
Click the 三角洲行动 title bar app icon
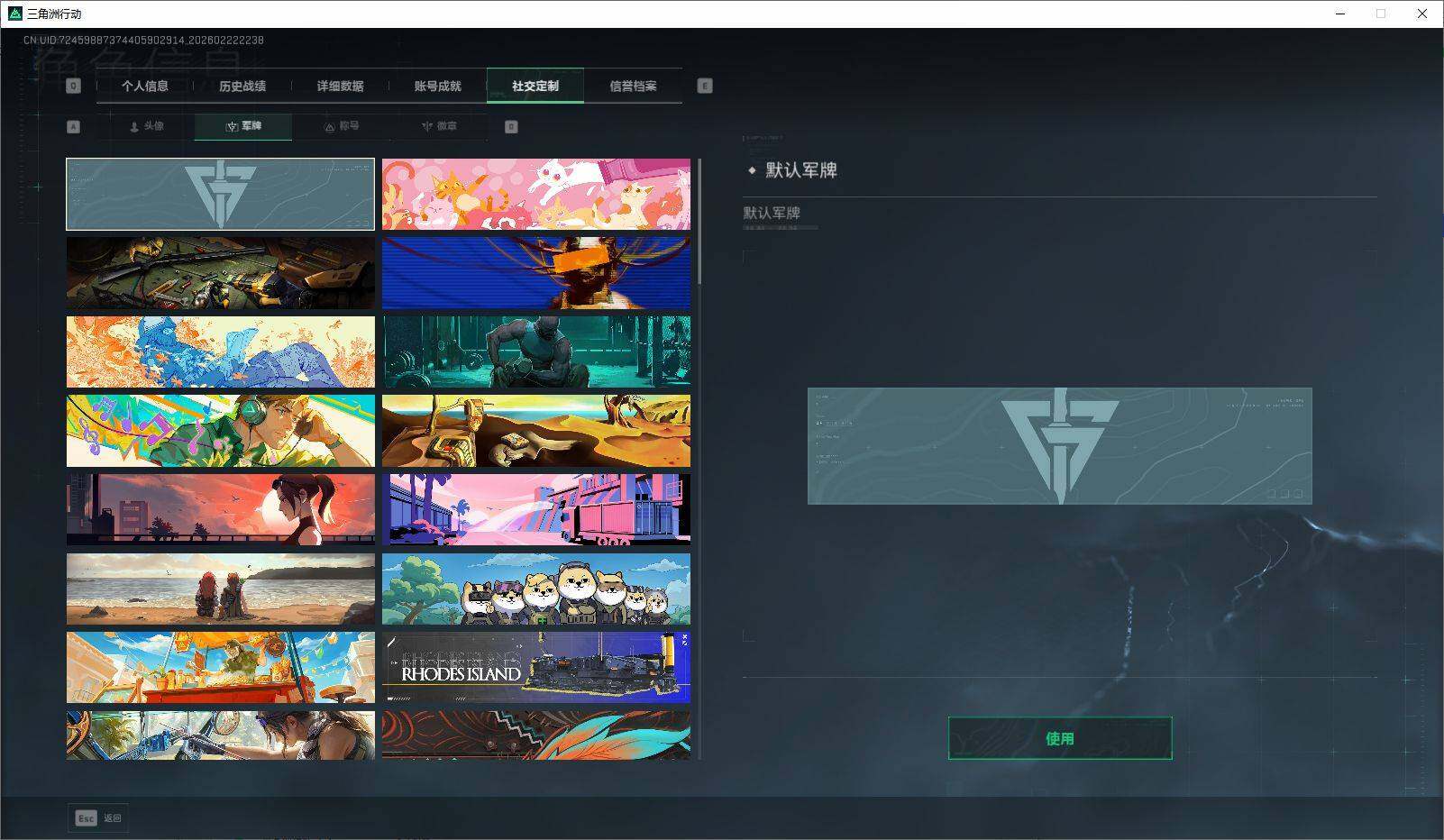(14, 14)
